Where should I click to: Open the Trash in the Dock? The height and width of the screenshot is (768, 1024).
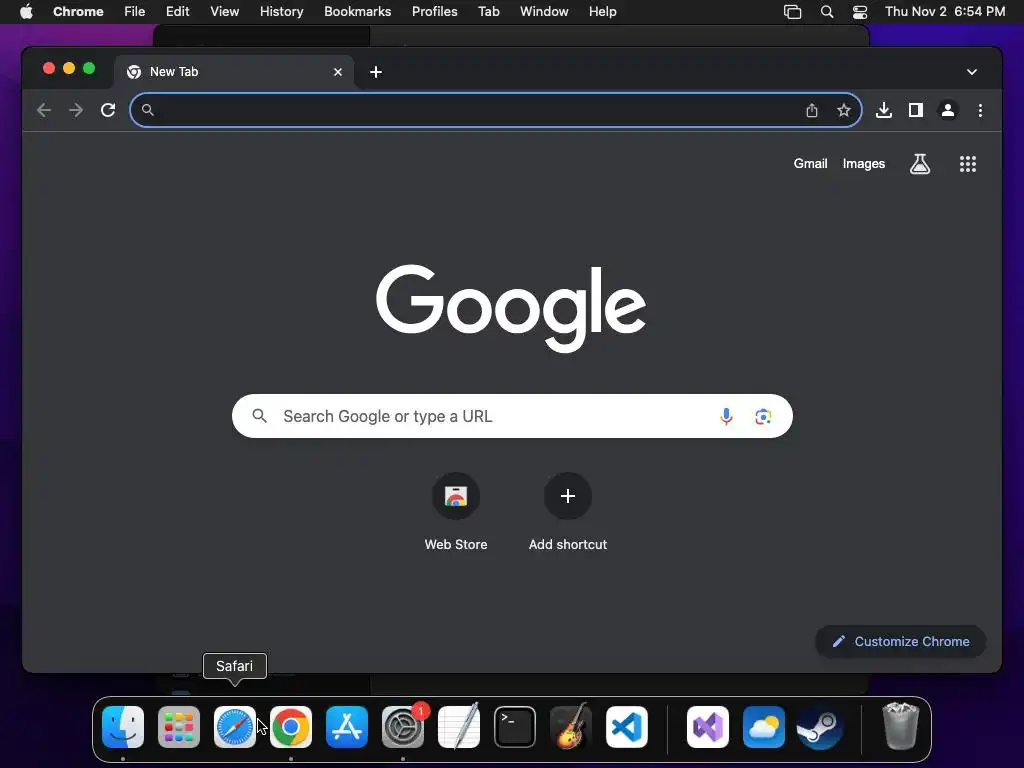pyautogui.click(x=901, y=726)
